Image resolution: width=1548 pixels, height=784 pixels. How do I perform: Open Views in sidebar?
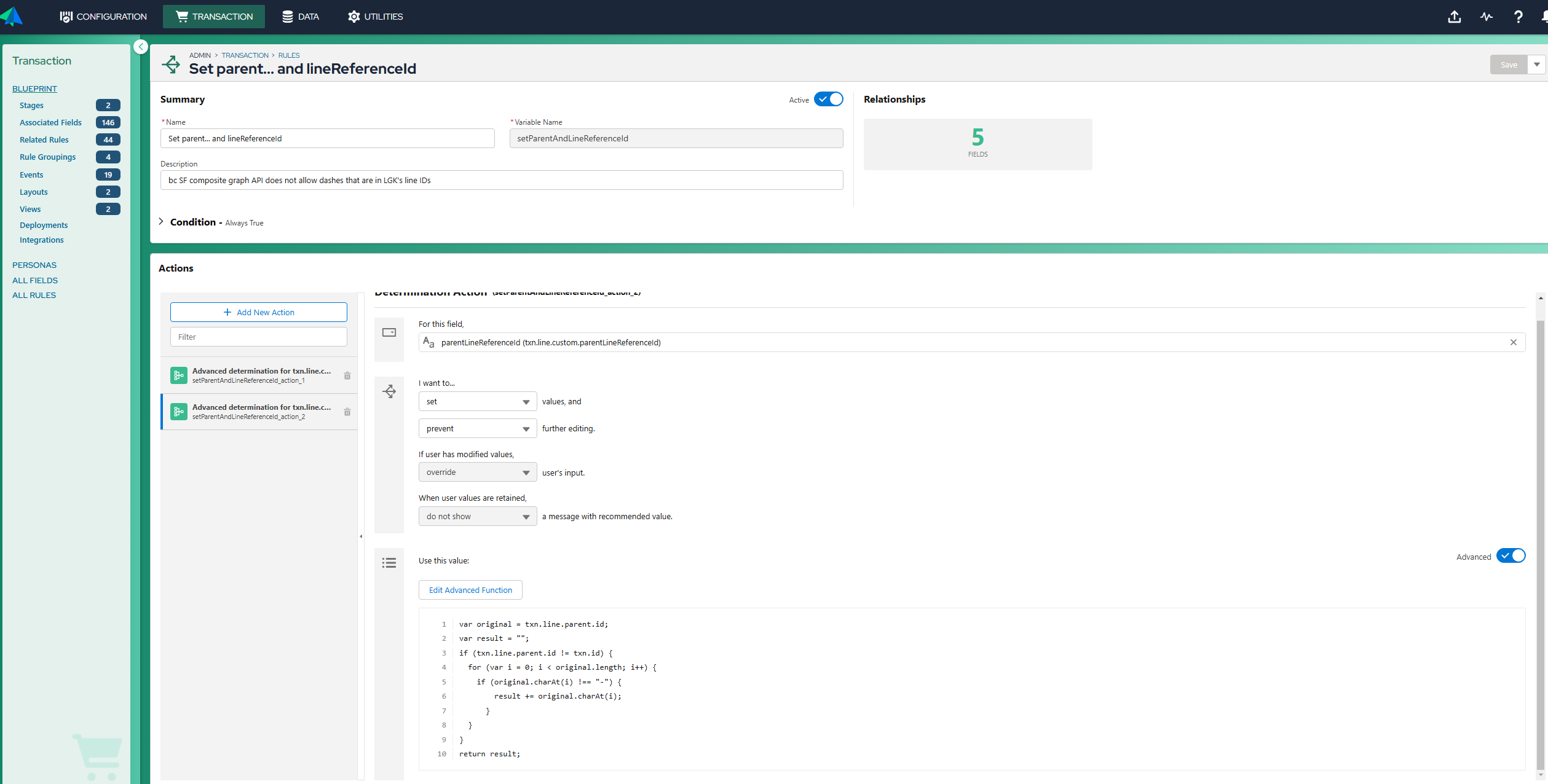[30, 210]
